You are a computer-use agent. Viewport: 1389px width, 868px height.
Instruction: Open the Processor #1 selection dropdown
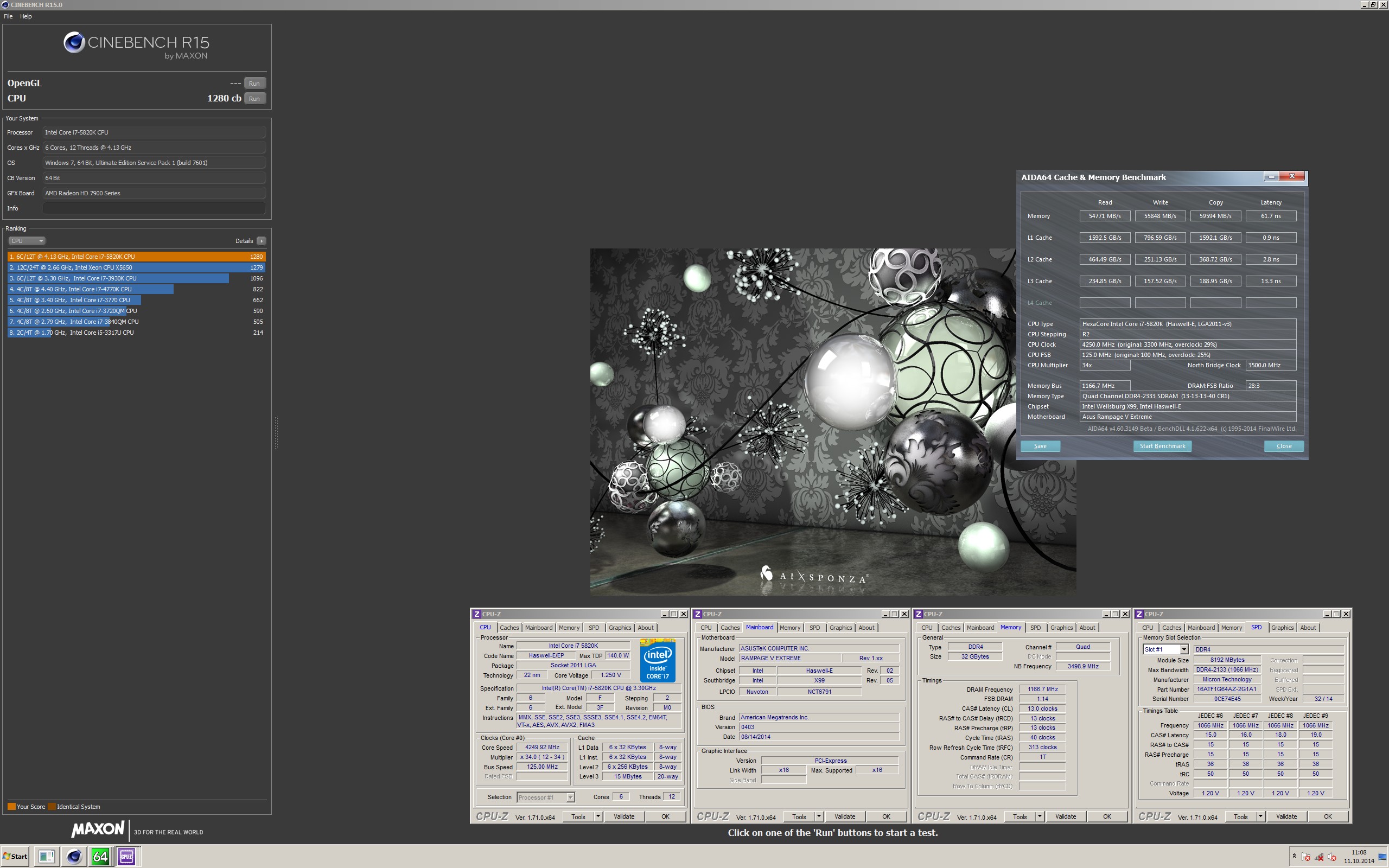coord(546,797)
